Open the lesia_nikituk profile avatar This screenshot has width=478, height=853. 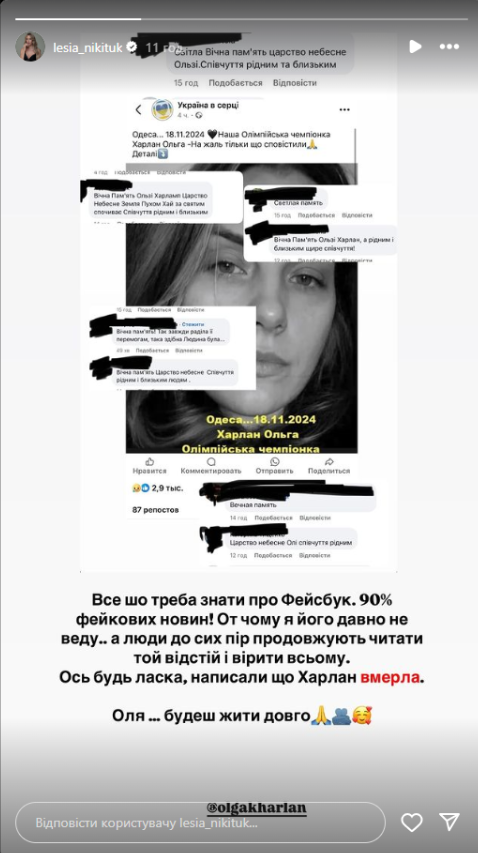coord(30,47)
